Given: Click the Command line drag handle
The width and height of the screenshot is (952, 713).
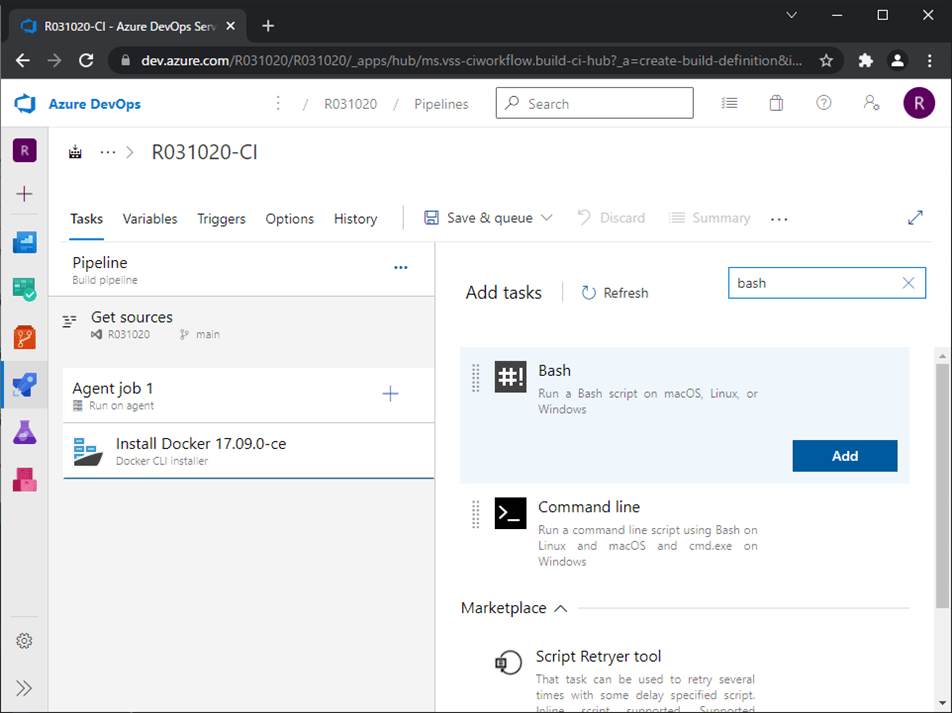Looking at the screenshot, I should point(476,514).
